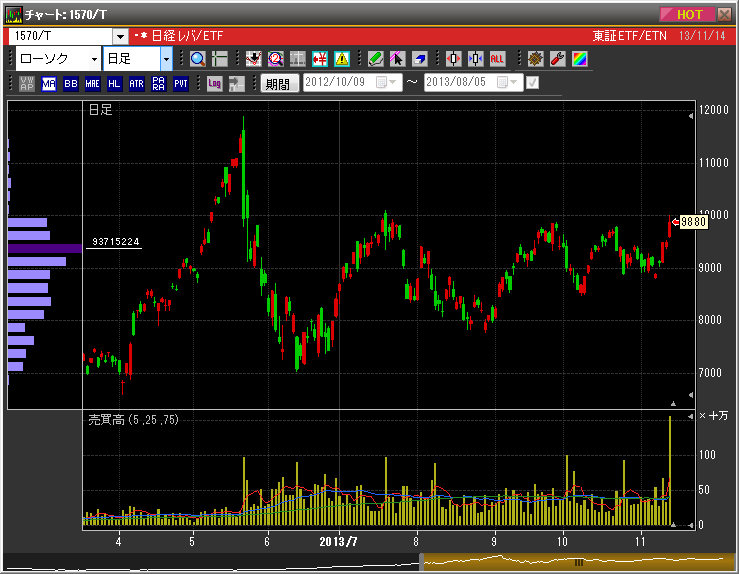Click the yellow warning triangle icon
Screen dimensions: 739x574
[x=342, y=59]
